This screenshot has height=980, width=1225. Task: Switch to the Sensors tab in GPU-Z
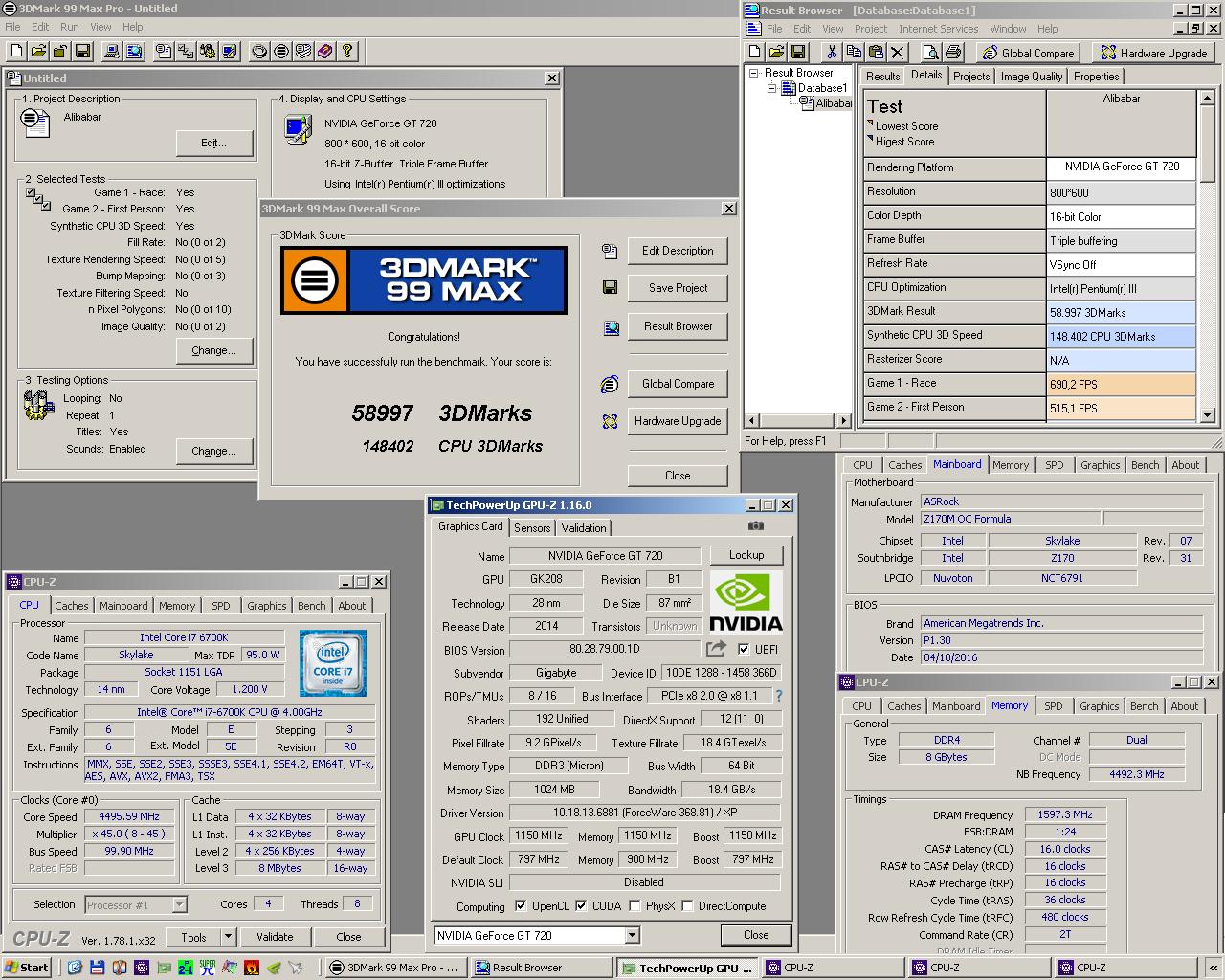click(532, 527)
